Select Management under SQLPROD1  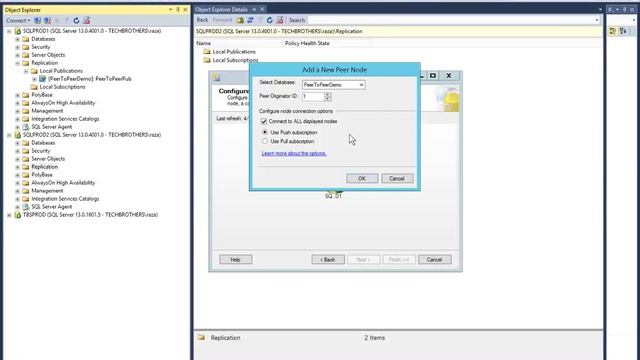(47, 111)
